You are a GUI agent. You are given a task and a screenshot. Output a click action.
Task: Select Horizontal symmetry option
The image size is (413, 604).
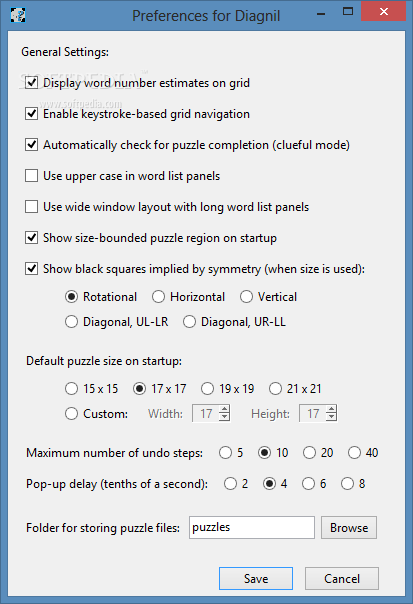158,297
